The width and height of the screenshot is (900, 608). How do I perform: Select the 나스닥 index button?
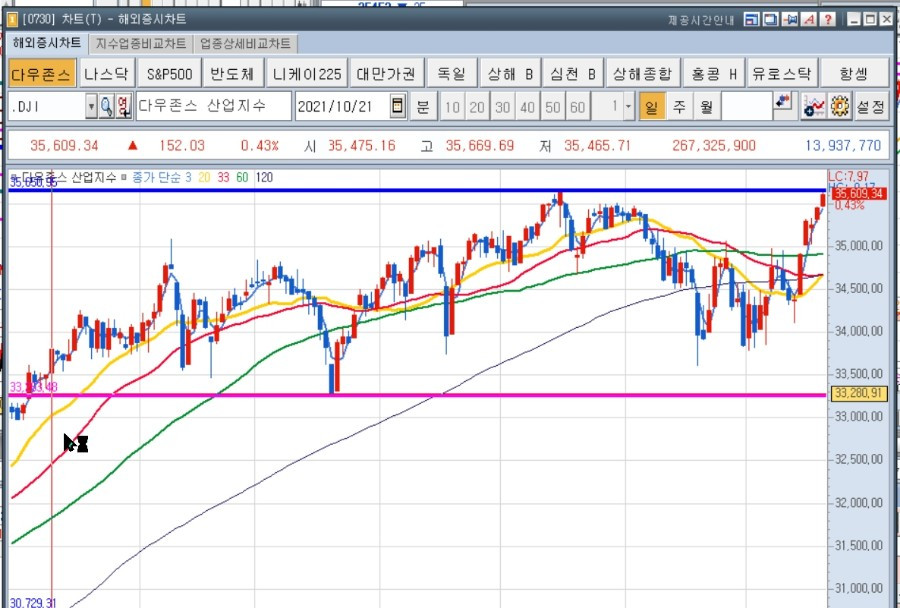[107, 73]
